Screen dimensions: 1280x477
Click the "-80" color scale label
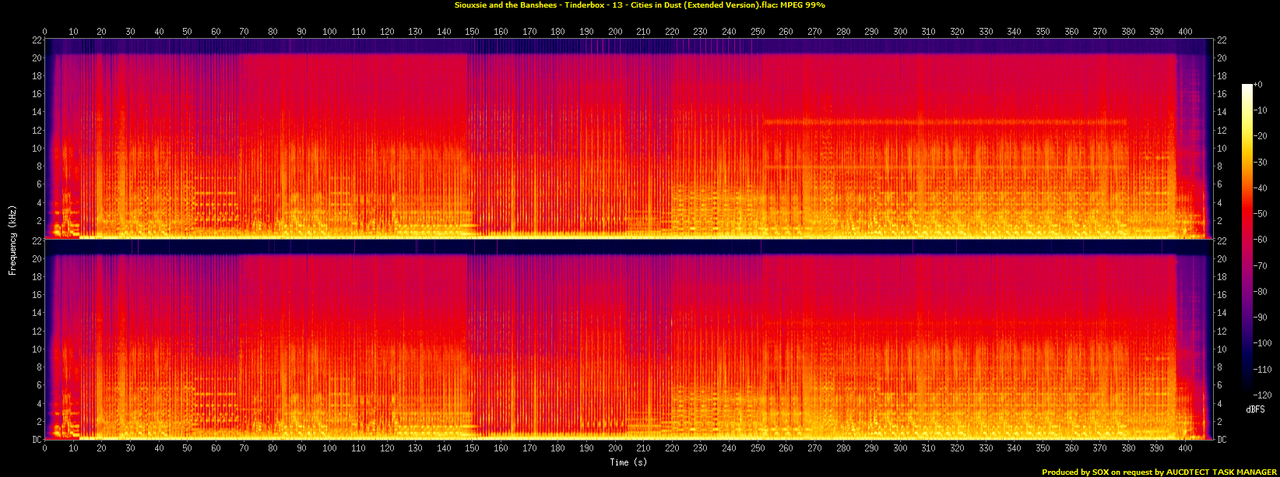click(x=1262, y=291)
